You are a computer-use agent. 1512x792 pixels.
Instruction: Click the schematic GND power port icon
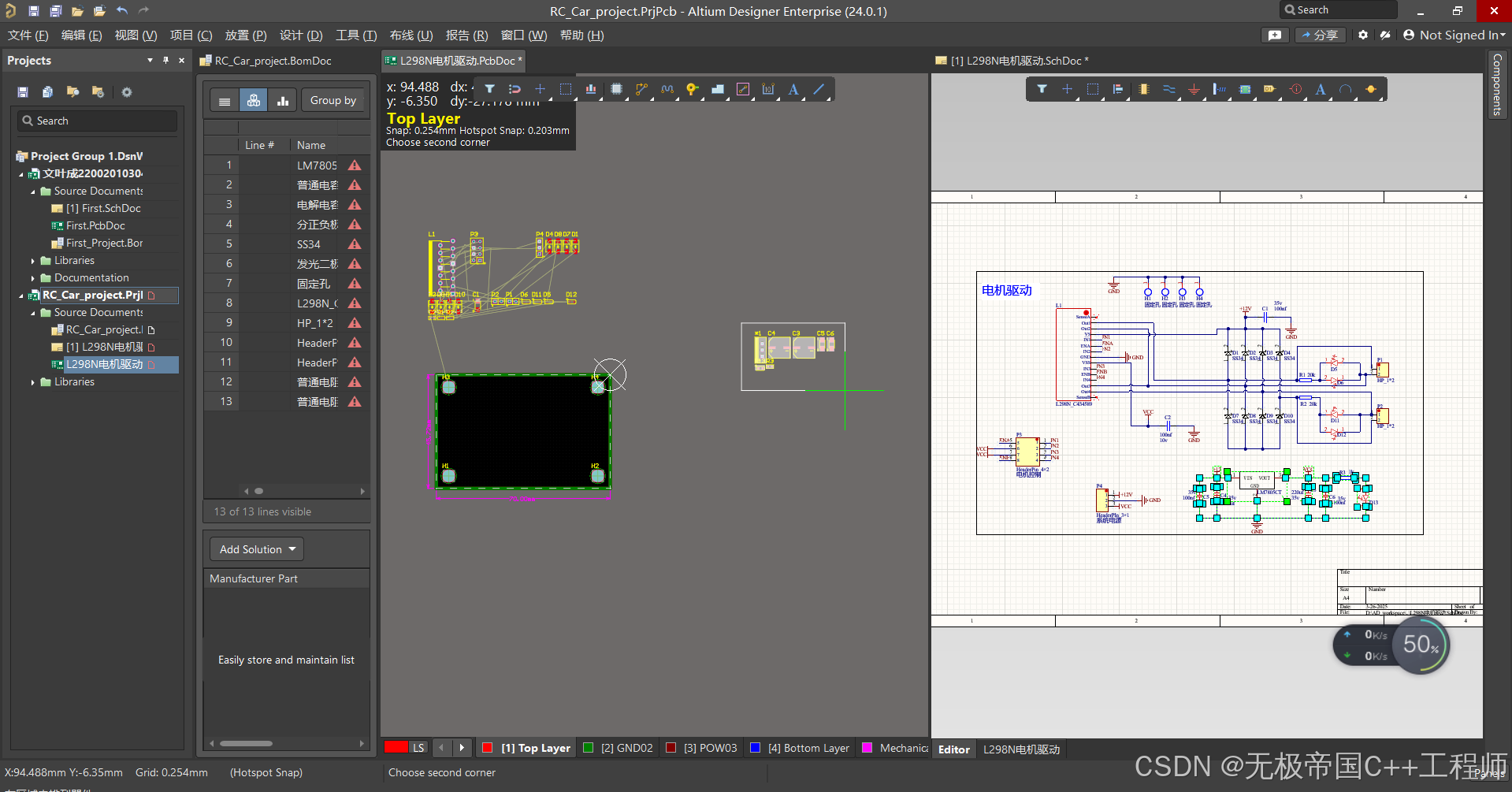pyautogui.click(x=1194, y=89)
